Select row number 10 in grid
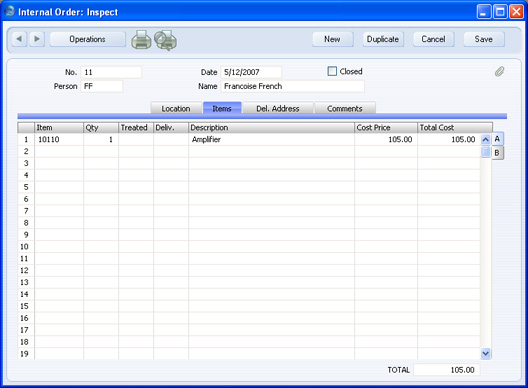This screenshot has width=528, height=388. click(26, 247)
